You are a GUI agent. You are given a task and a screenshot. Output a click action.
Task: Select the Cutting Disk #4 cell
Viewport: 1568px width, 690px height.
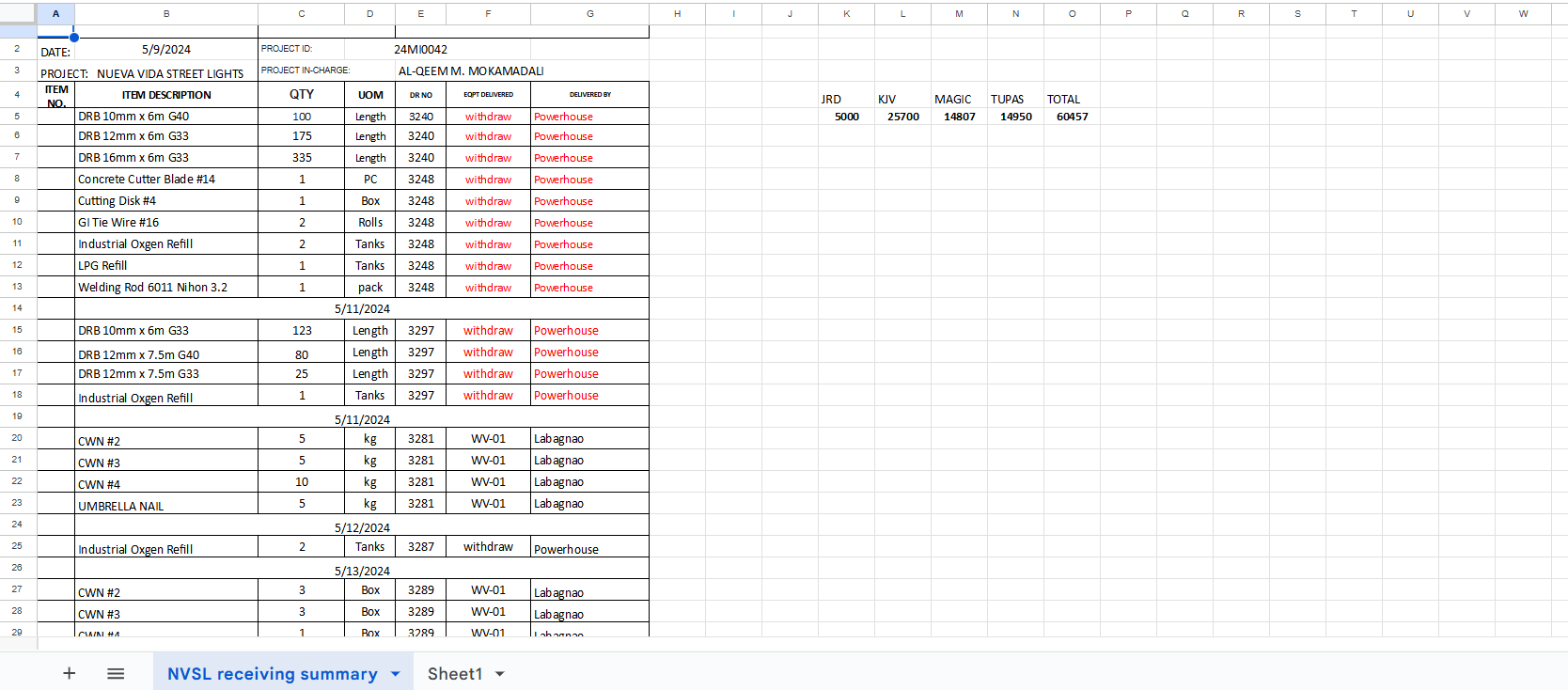tap(166, 201)
